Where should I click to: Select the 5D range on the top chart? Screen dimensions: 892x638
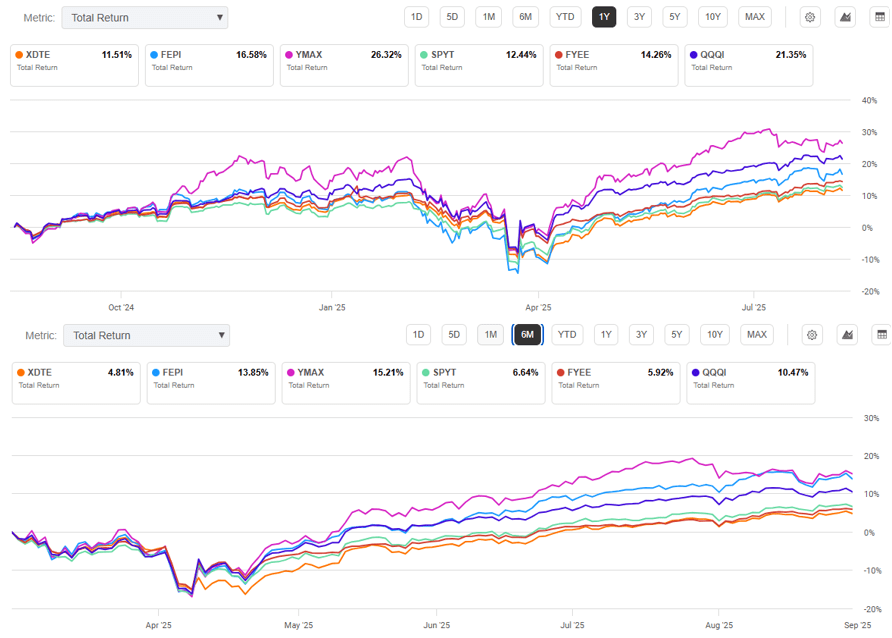coord(453,17)
